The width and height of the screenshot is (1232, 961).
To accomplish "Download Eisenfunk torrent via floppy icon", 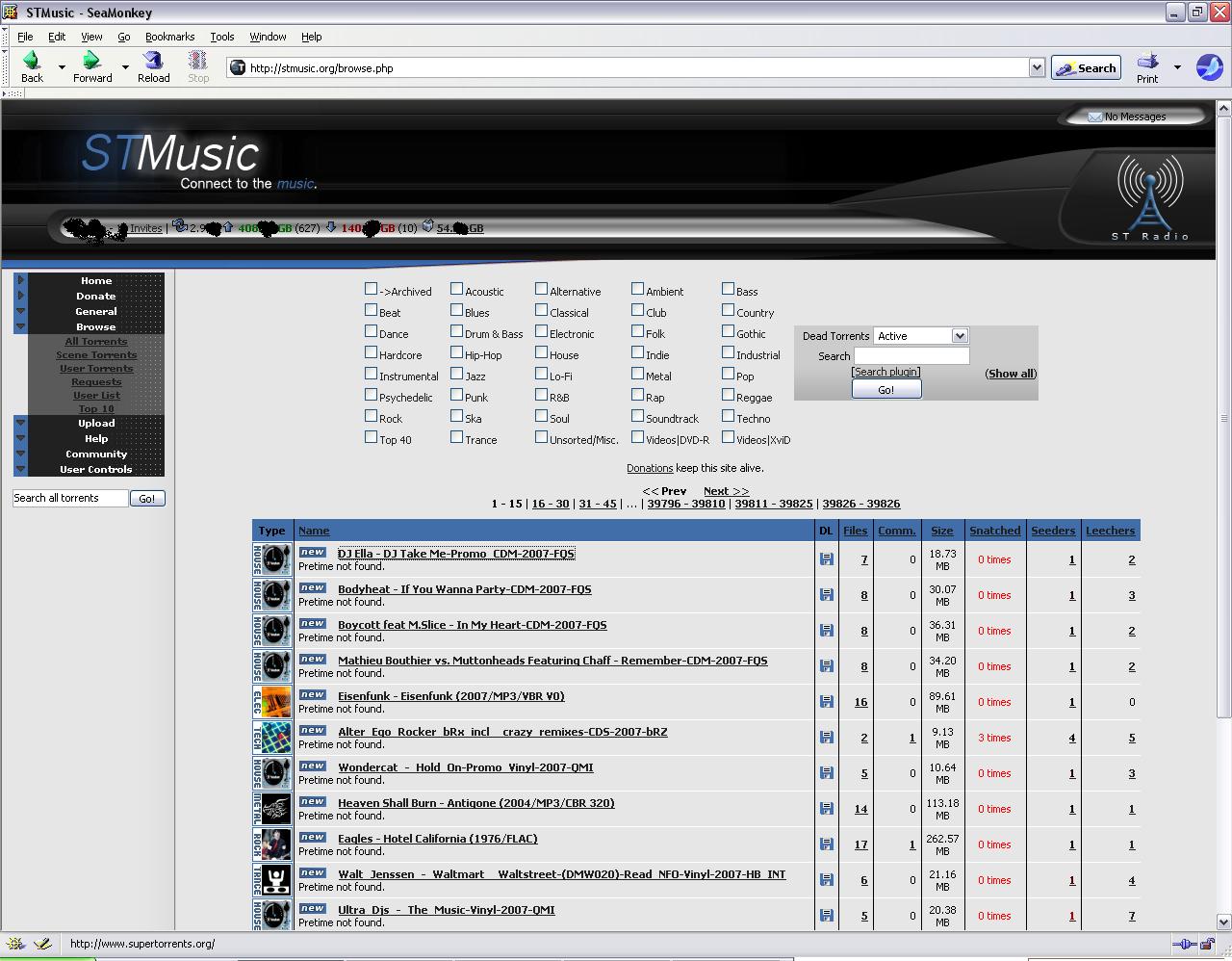I will 826,701.
